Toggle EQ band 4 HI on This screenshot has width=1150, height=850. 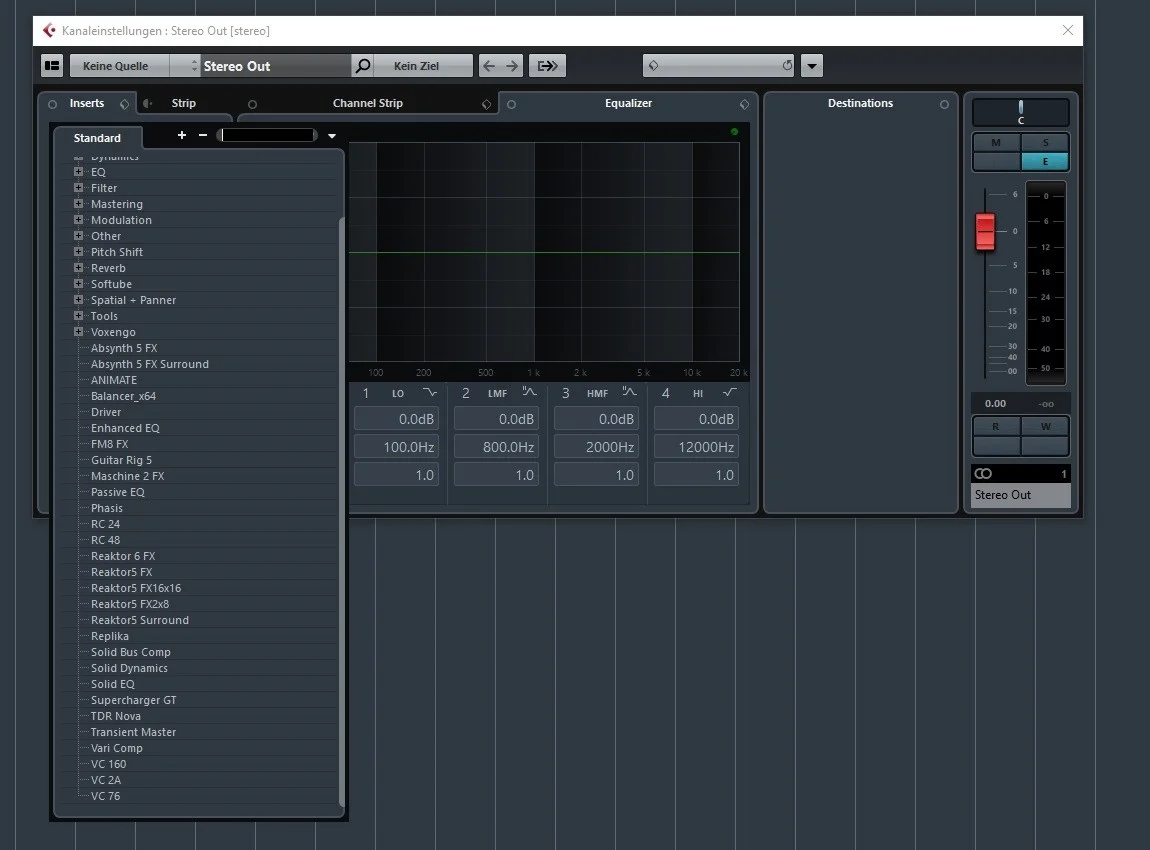click(x=665, y=393)
